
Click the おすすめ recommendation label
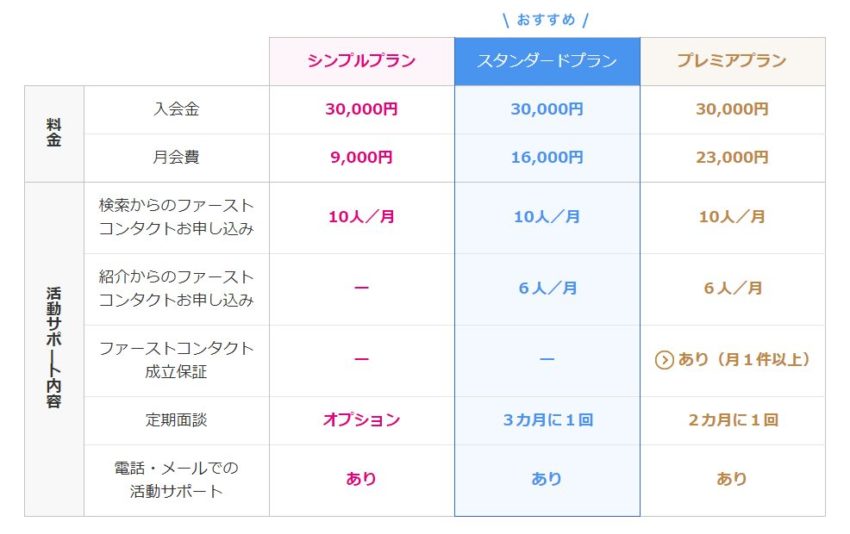[546, 20]
